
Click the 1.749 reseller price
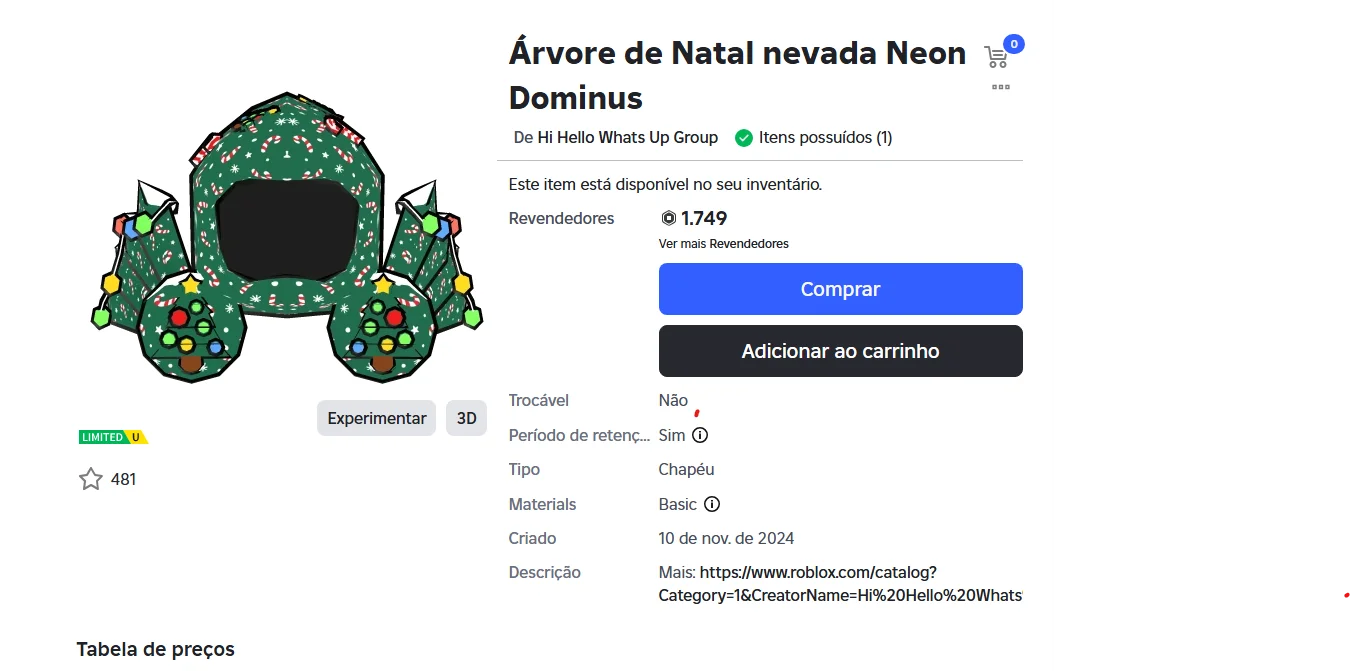(x=704, y=218)
